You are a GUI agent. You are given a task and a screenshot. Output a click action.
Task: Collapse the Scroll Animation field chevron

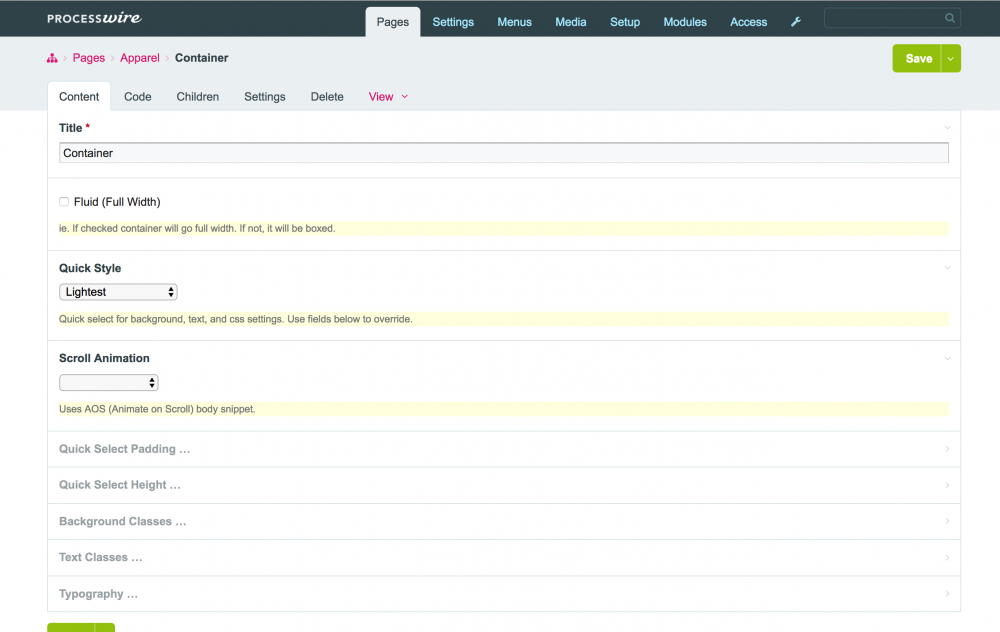[x=947, y=358]
